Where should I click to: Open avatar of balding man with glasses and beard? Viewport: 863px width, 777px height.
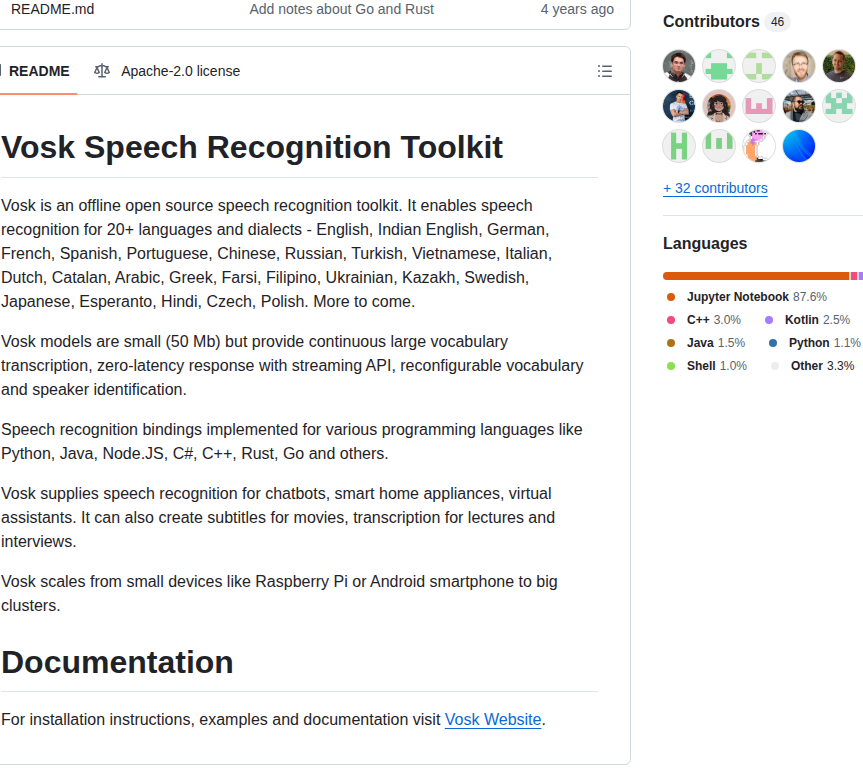pos(799,66)
